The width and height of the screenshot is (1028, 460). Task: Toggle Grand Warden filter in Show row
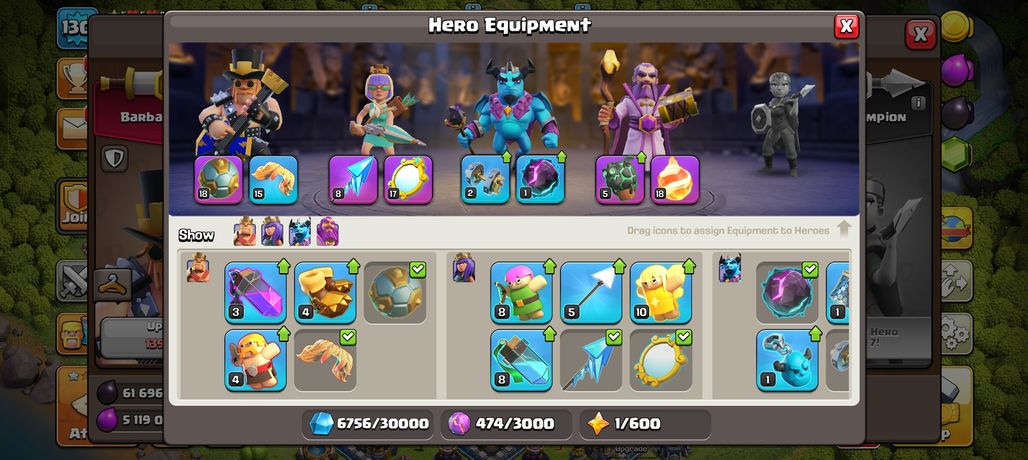pos(327,231)
